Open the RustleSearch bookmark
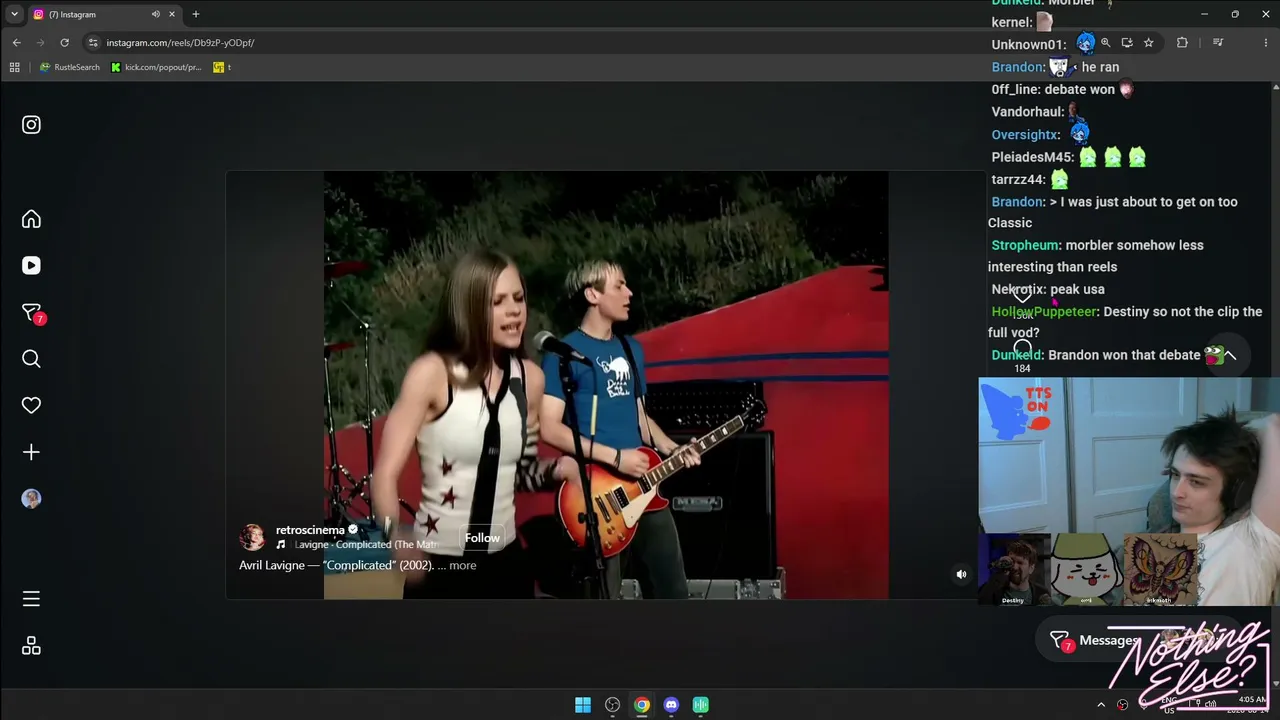The width and height of the screenshot is (1280, 720). click(x=70, y=67)
